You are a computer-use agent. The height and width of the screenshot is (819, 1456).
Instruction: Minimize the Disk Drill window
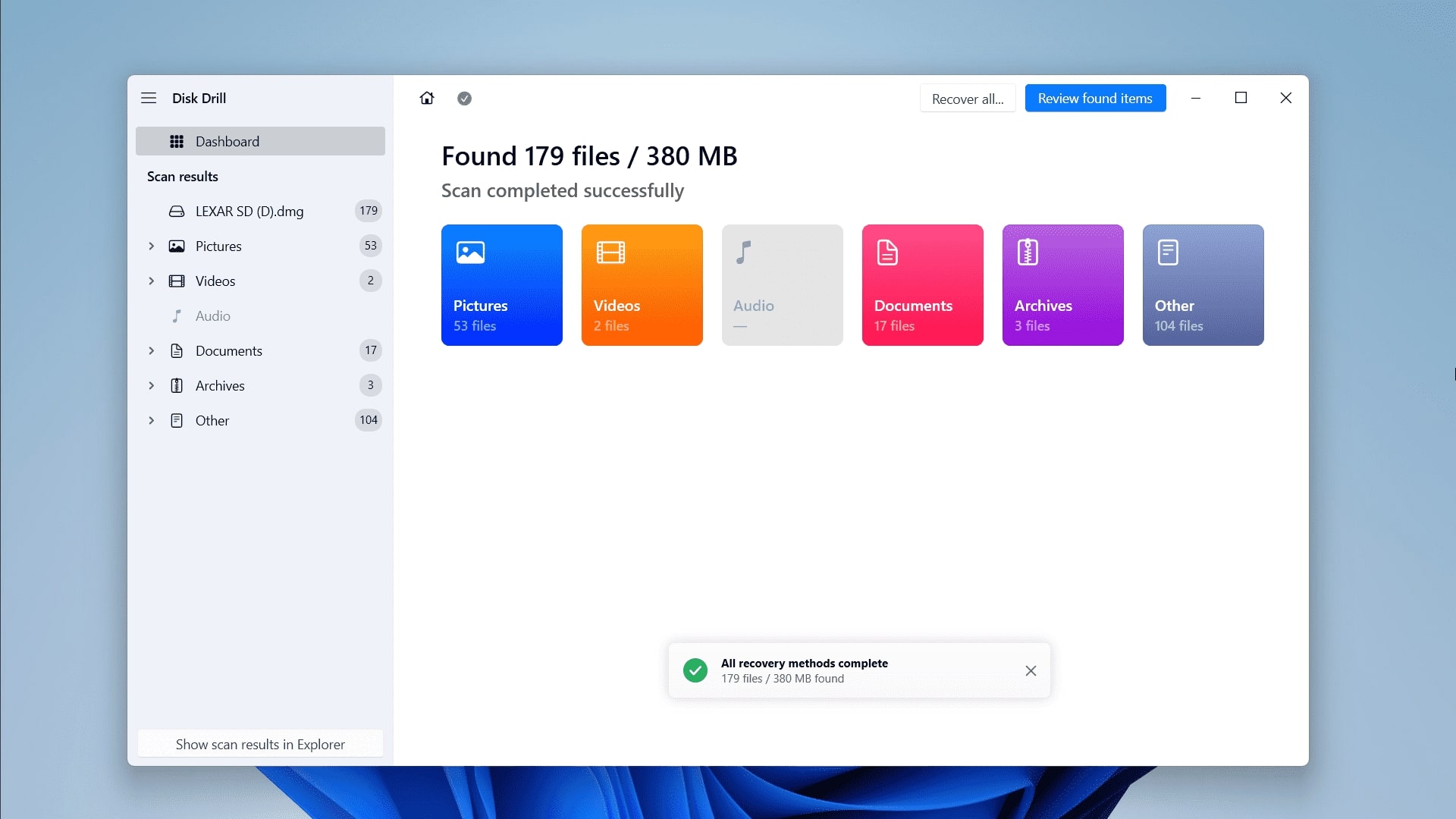click(x=1196, y=98)
